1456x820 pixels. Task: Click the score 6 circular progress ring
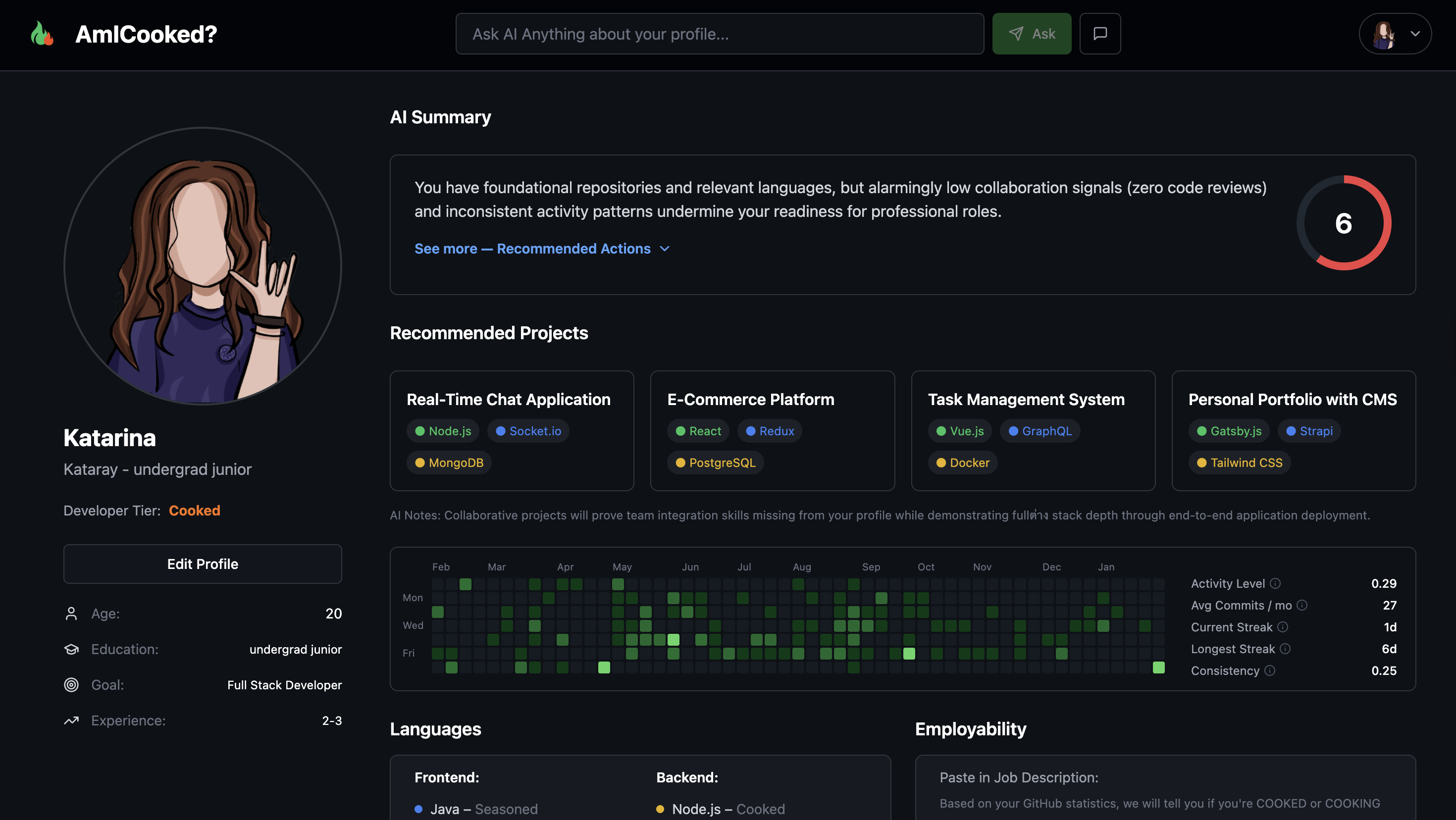click(1343, 223)
